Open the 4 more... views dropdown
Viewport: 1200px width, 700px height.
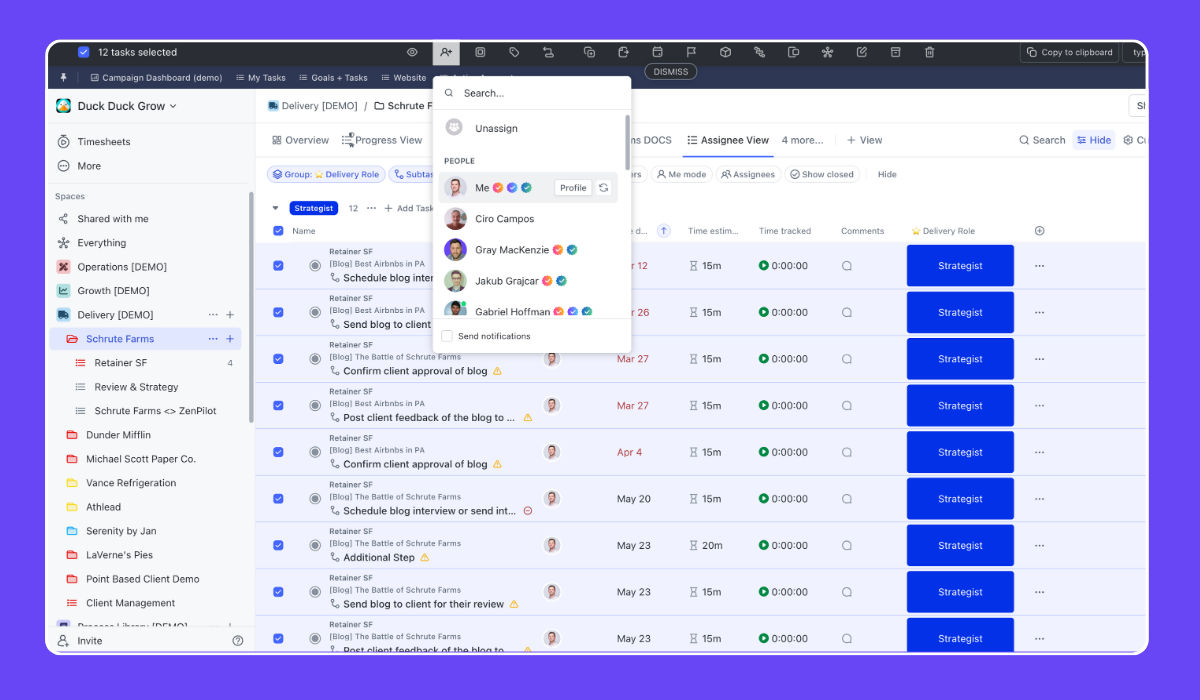tap(802, 140)
